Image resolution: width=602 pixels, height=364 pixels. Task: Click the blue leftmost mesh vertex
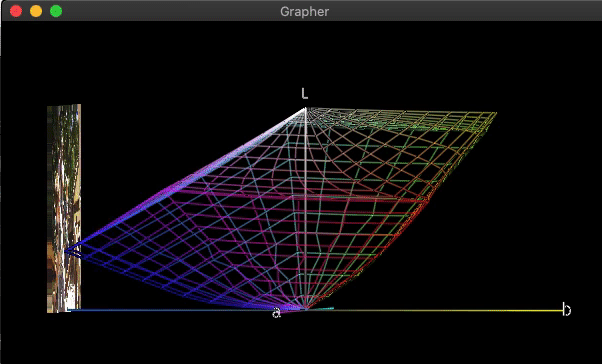pos(66,251)
